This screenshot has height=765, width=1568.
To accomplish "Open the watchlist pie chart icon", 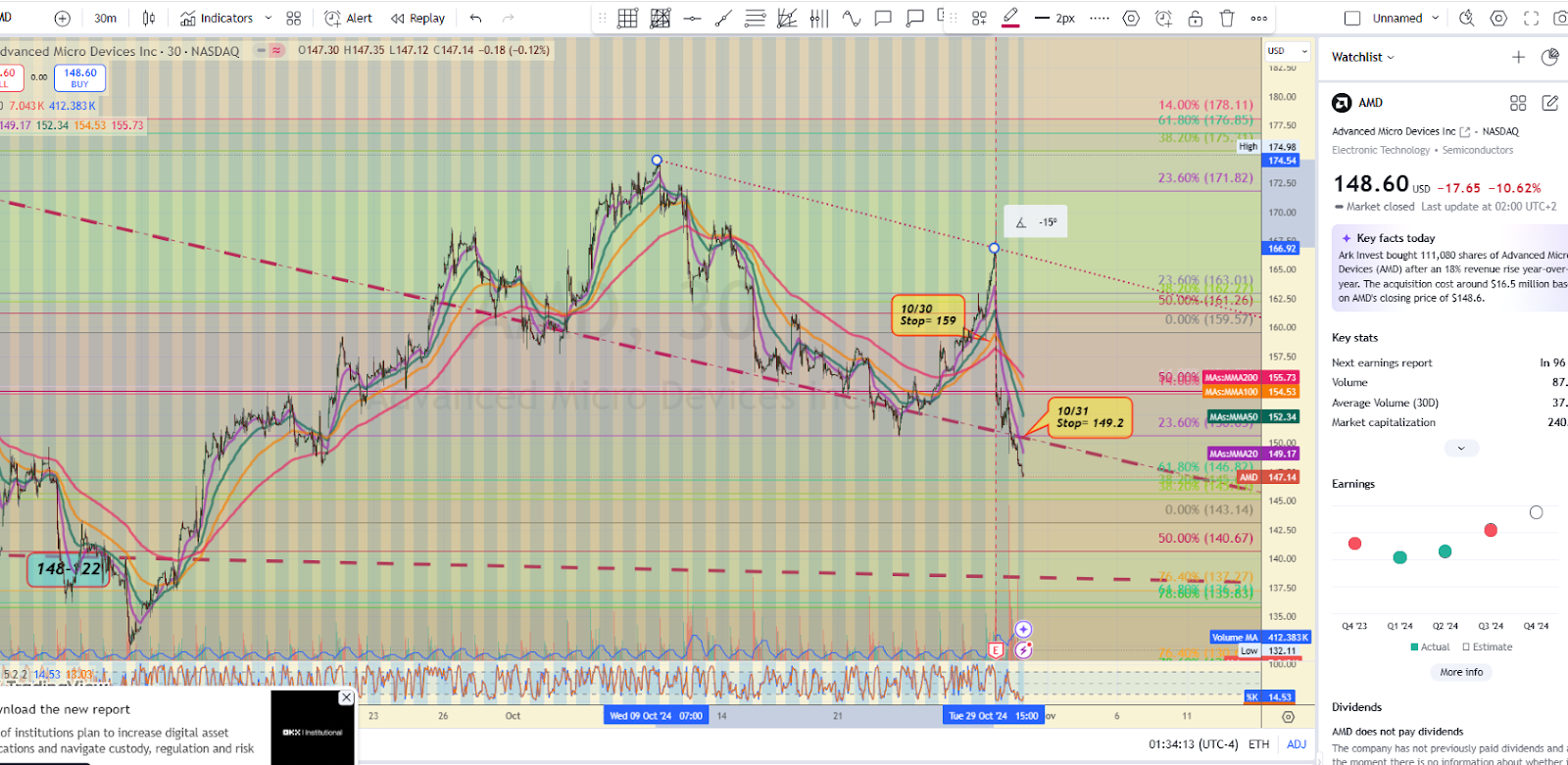I will (x=1549, y=57).
